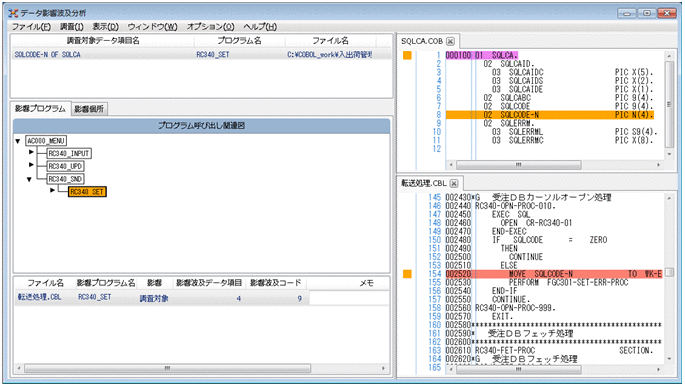This screenshot has height=387, width=685.
Task: Click the empty メモ input cell
Action: tap(349, 298)
